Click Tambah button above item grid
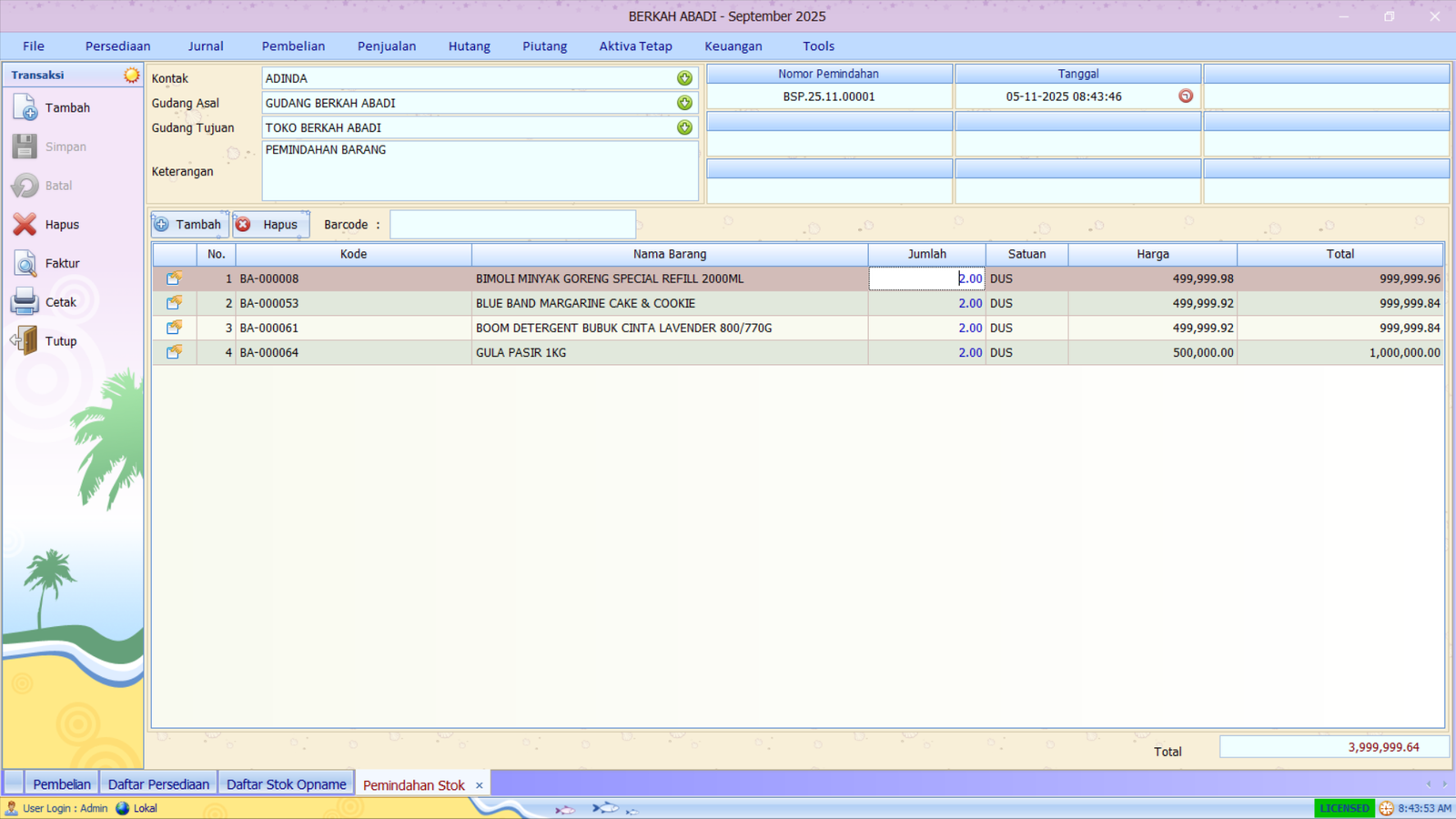Viewport: 1456px width, 819px height. pyautogui.click(x=189, y=225)
